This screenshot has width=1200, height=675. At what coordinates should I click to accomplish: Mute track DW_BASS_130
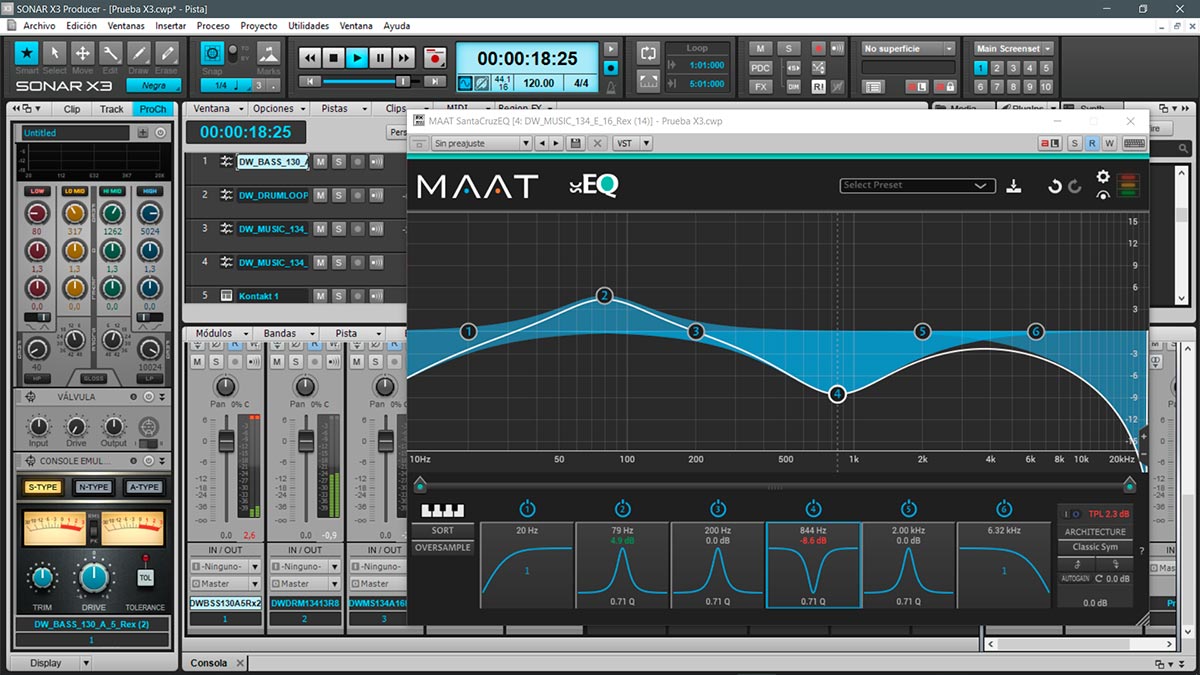coord(320,161)
